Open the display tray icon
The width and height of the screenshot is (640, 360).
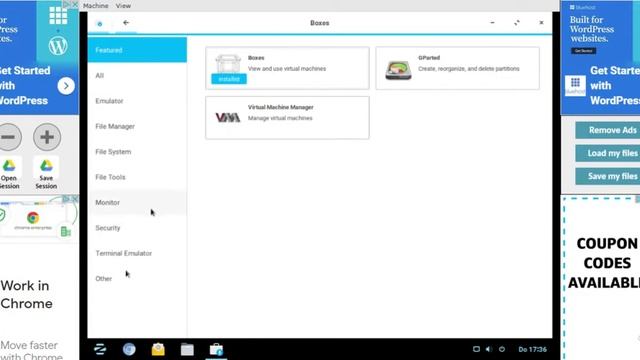point(476,349)
